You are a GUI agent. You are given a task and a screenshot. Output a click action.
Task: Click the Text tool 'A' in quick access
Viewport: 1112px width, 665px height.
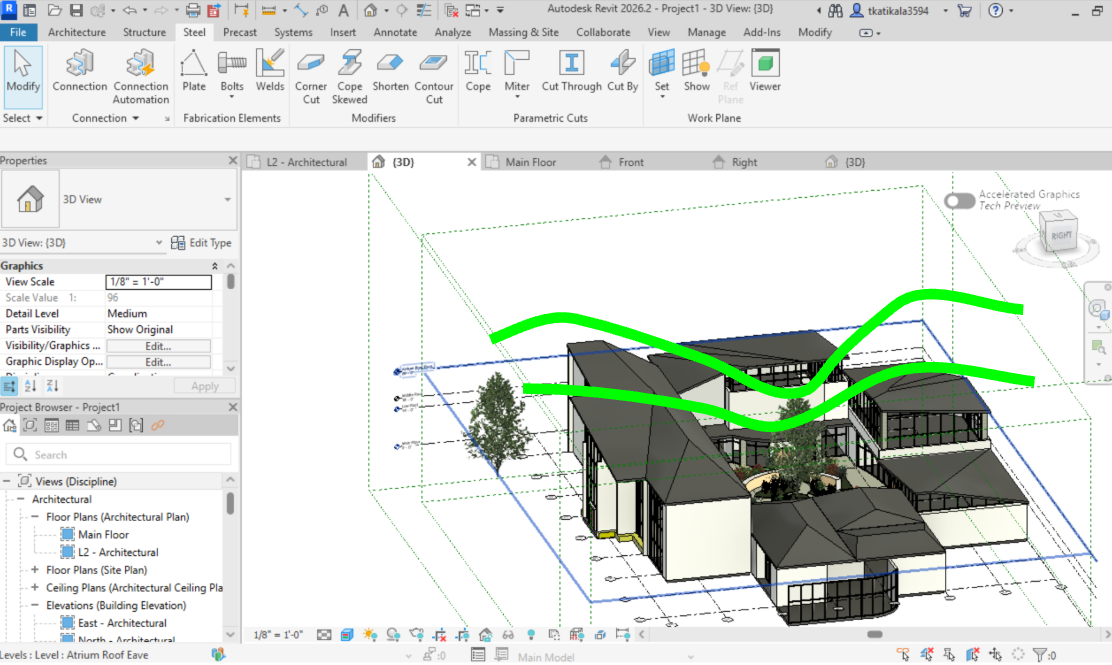pos(343,11)
